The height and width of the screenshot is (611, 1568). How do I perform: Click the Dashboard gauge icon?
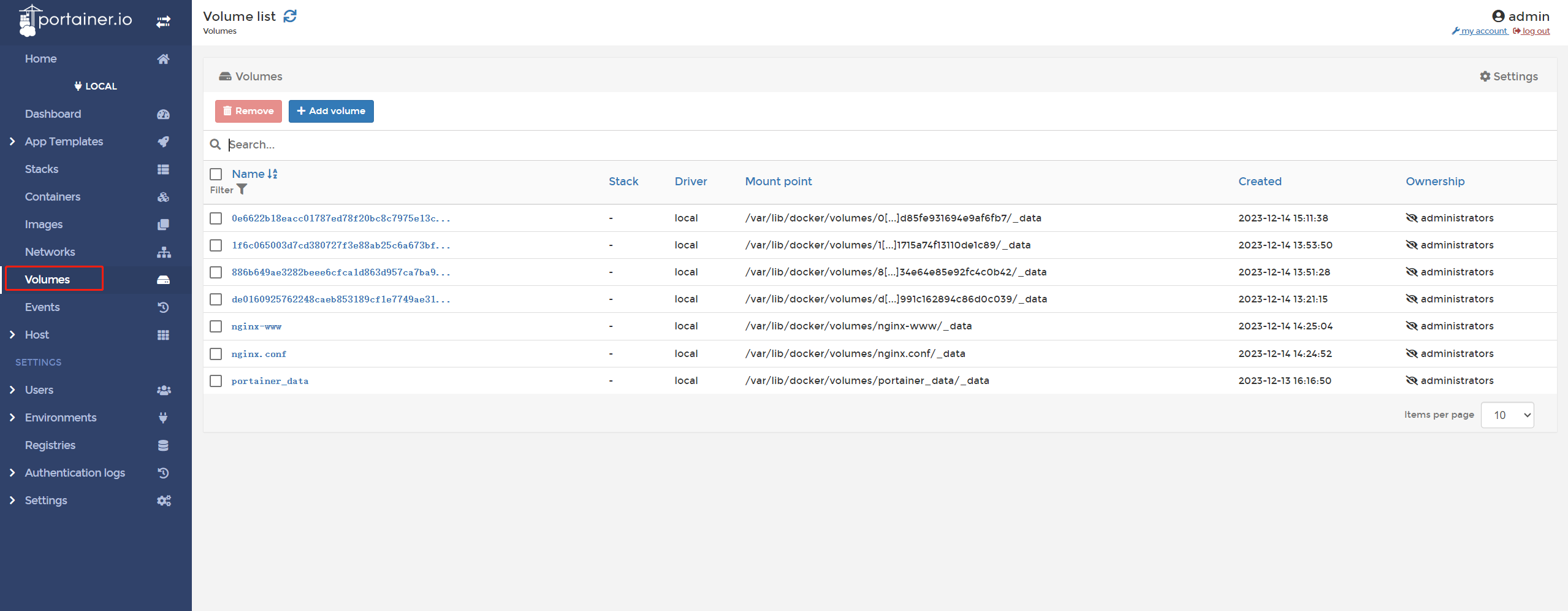163,114
